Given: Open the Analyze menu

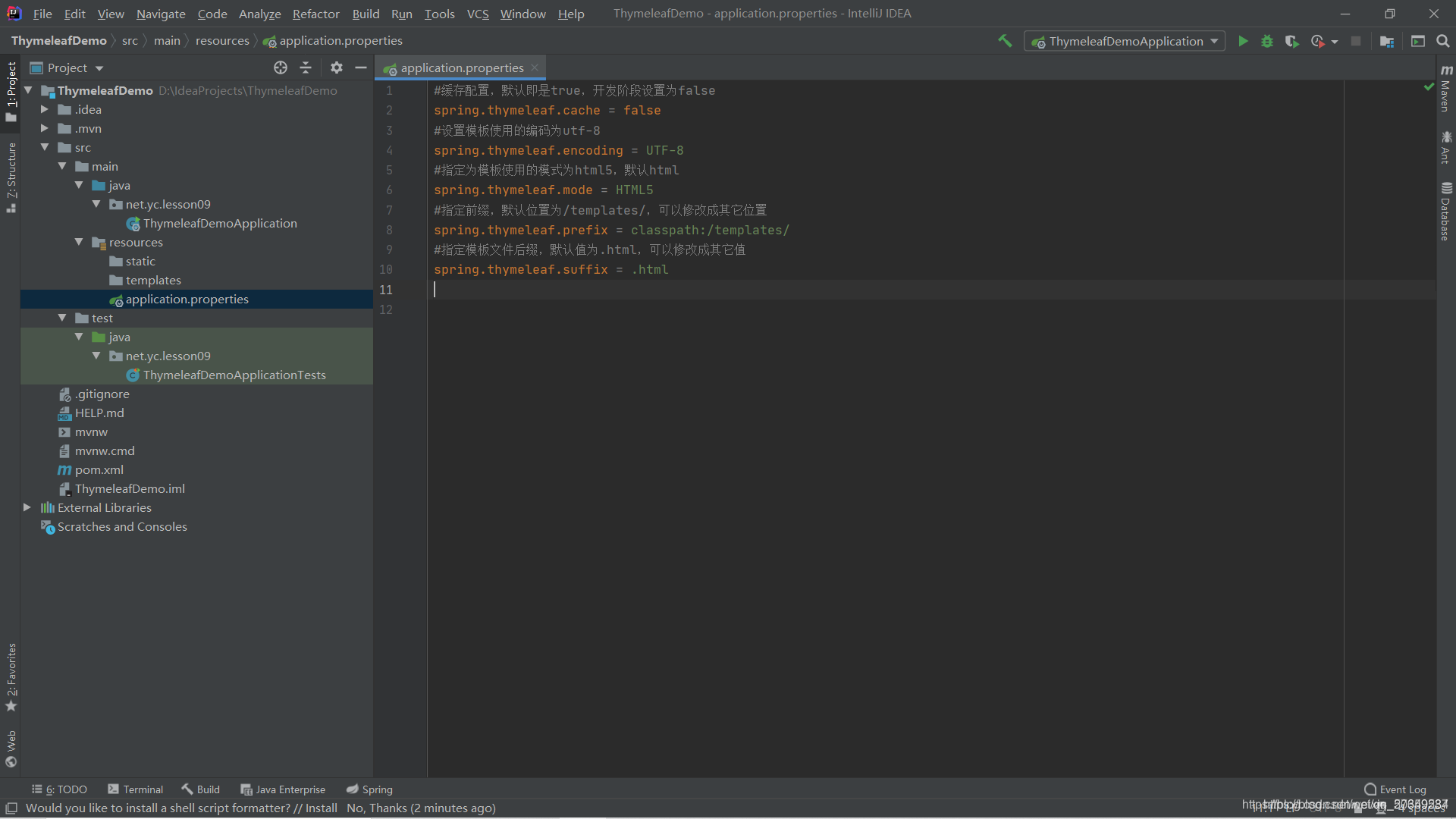Looking at the screenshot, I should coord(259,14).
